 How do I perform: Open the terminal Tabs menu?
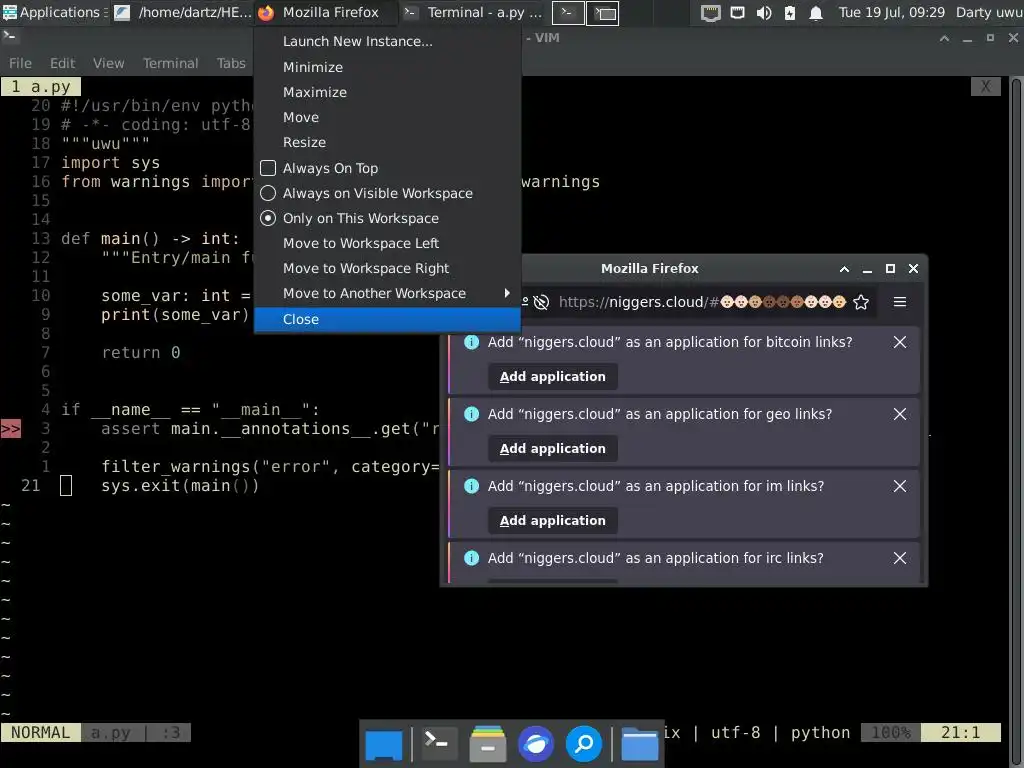[x=231, y=63]
